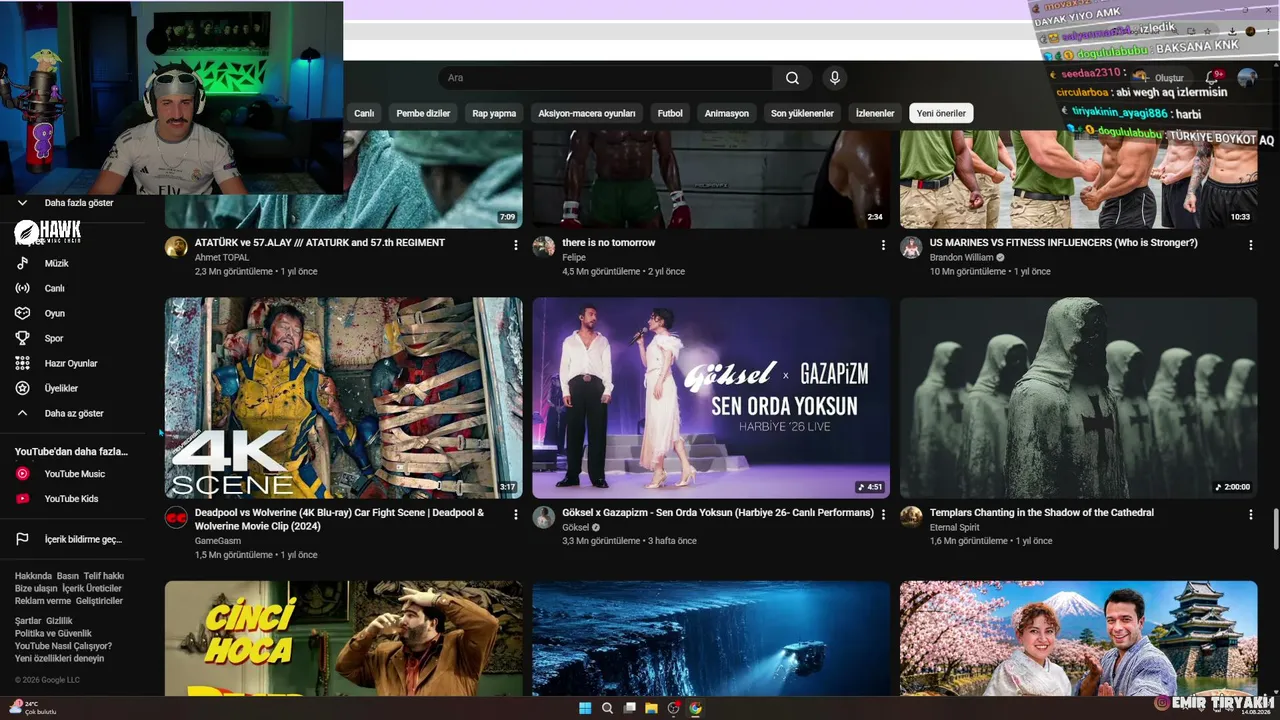Open Templars Chanting video title
This screenshot has width=1280, height=720.
click(1042, 513)
